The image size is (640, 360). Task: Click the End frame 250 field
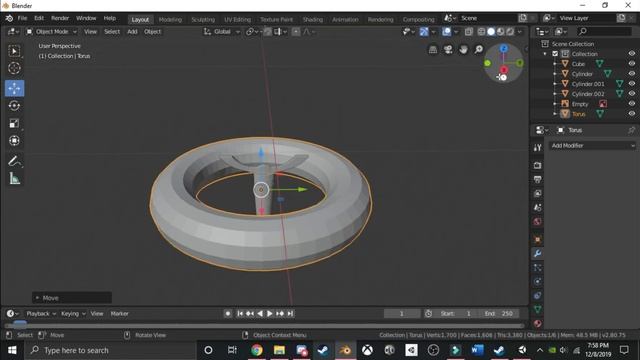click(499, 313)
